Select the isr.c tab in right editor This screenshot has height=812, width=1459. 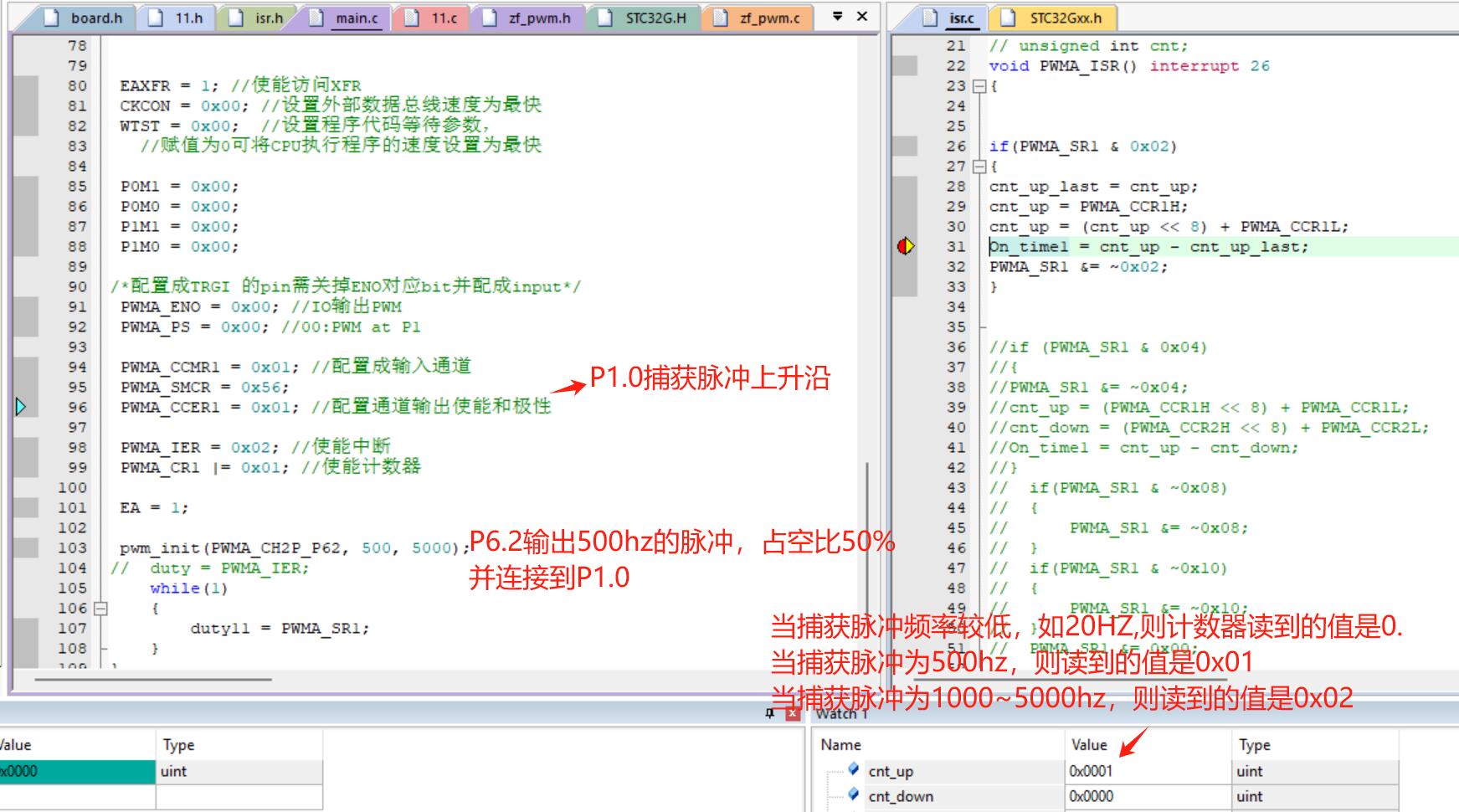[951, 18]
